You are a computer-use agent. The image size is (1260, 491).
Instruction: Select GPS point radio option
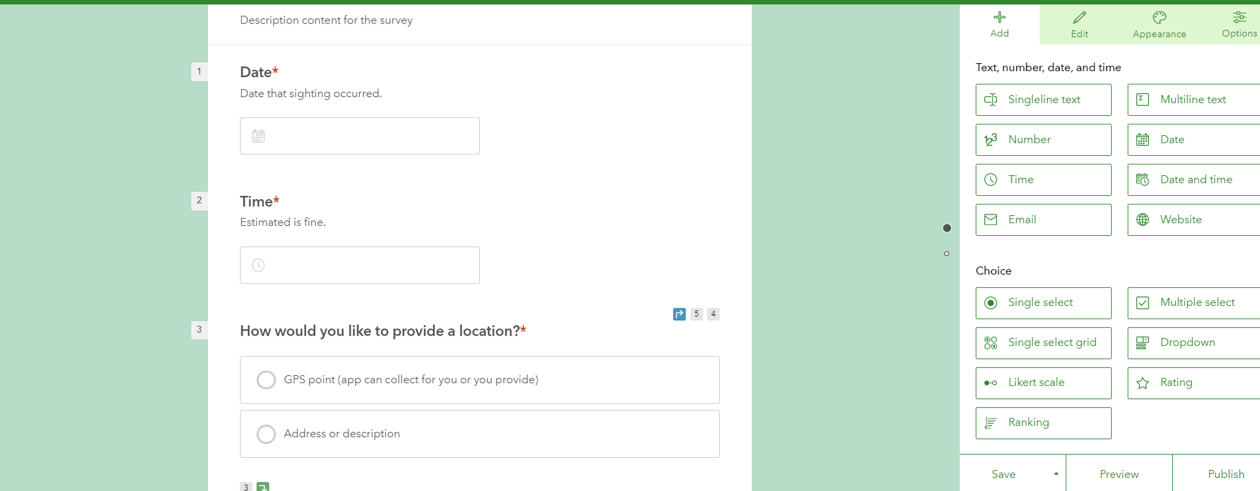[x=266, y=380]
